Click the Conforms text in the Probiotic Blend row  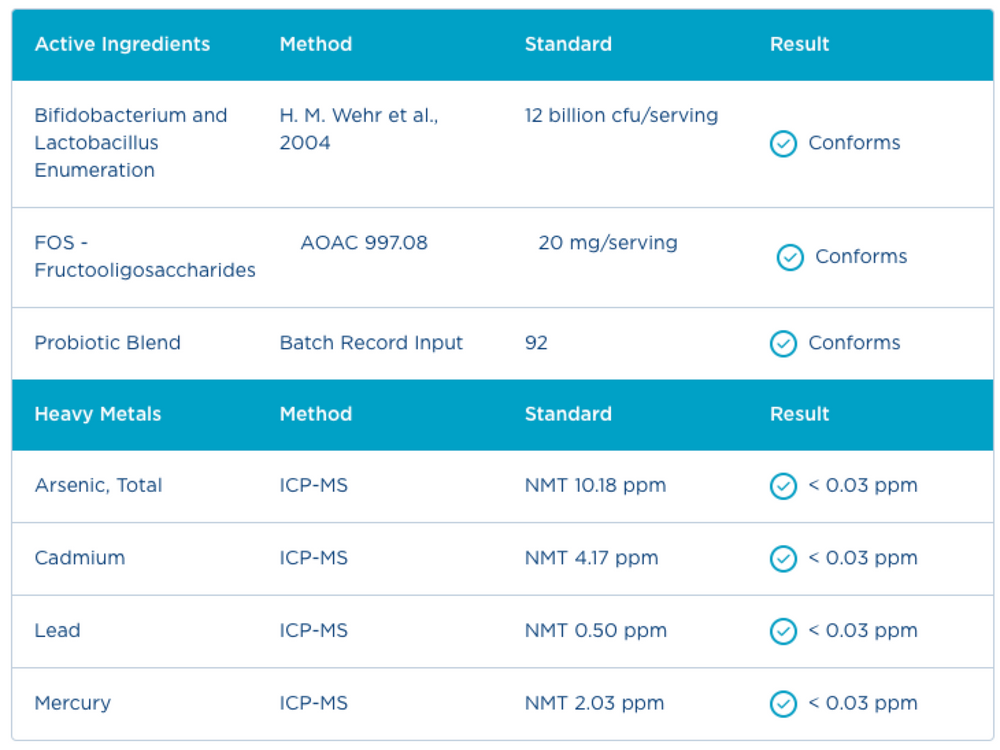pos(855,343)
